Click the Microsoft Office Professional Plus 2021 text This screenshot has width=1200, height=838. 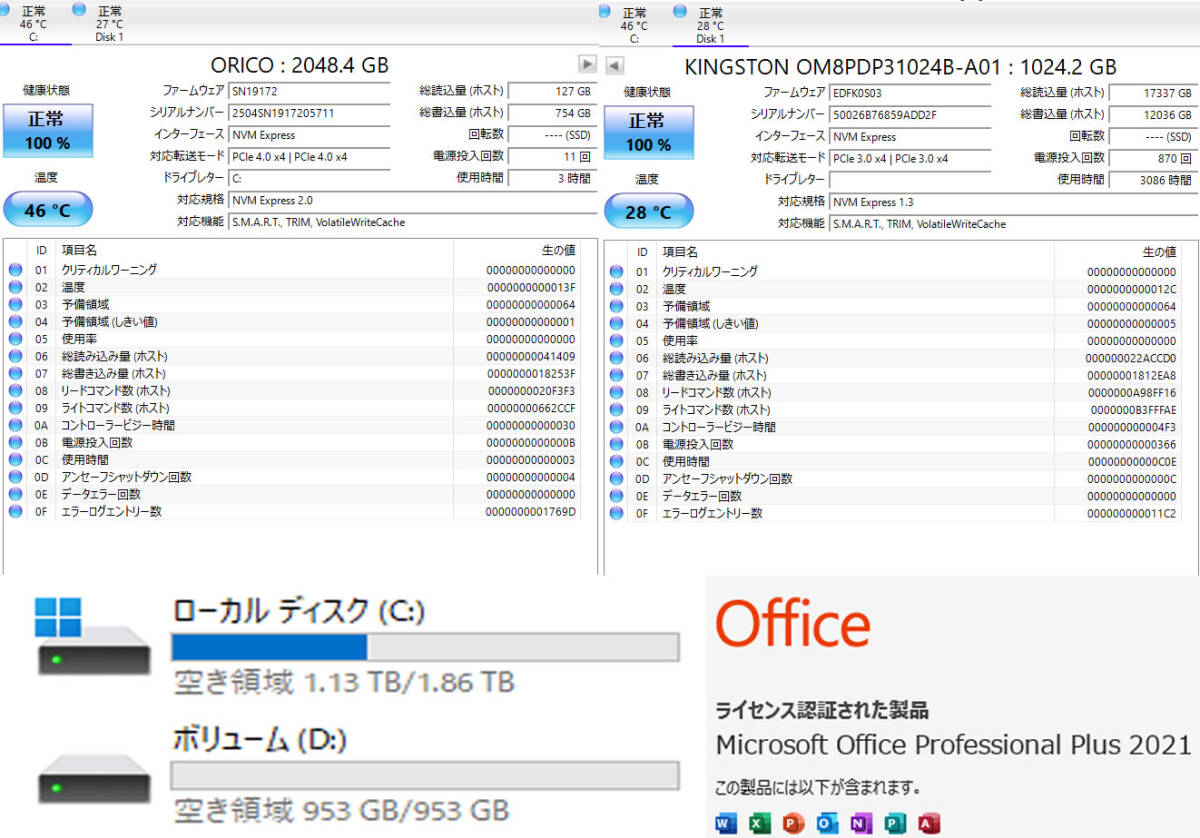point(953,745)
